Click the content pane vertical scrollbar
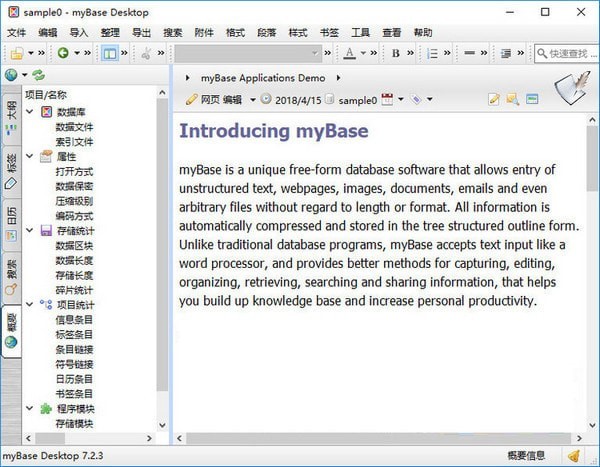The height and width of the screenshot is (467, 600). tap(592, 159)
